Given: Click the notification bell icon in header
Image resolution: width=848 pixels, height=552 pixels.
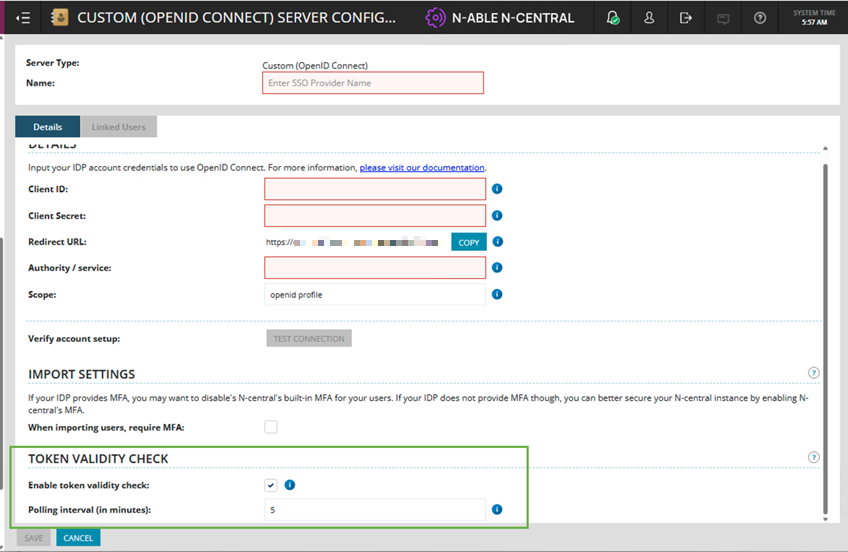Looking at the screenshot, I should pos(613,18).
